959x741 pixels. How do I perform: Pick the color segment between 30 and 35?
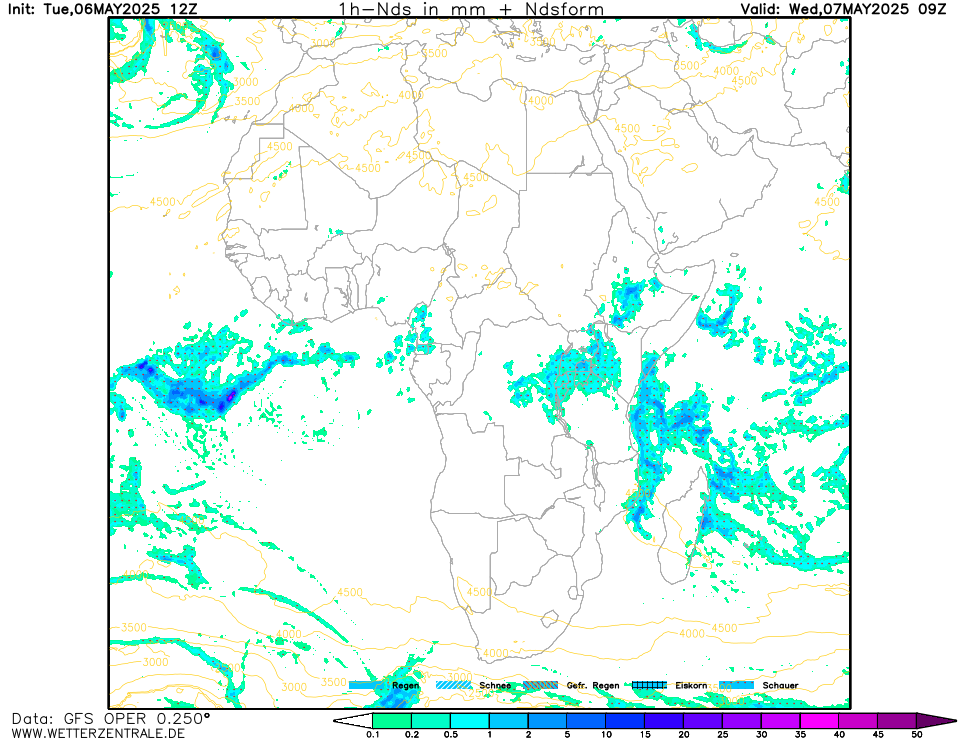(x=780, y=721)
